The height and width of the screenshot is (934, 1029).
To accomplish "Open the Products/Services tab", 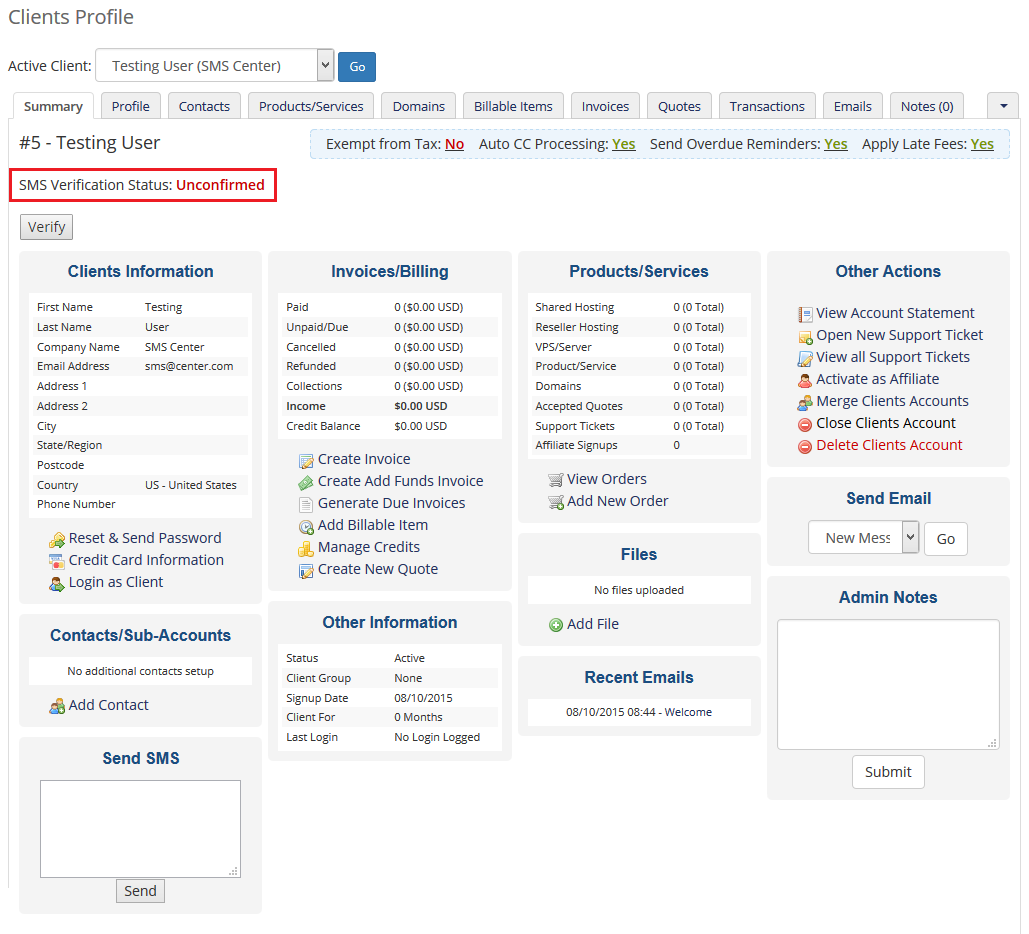I will [x=311, y=106].
